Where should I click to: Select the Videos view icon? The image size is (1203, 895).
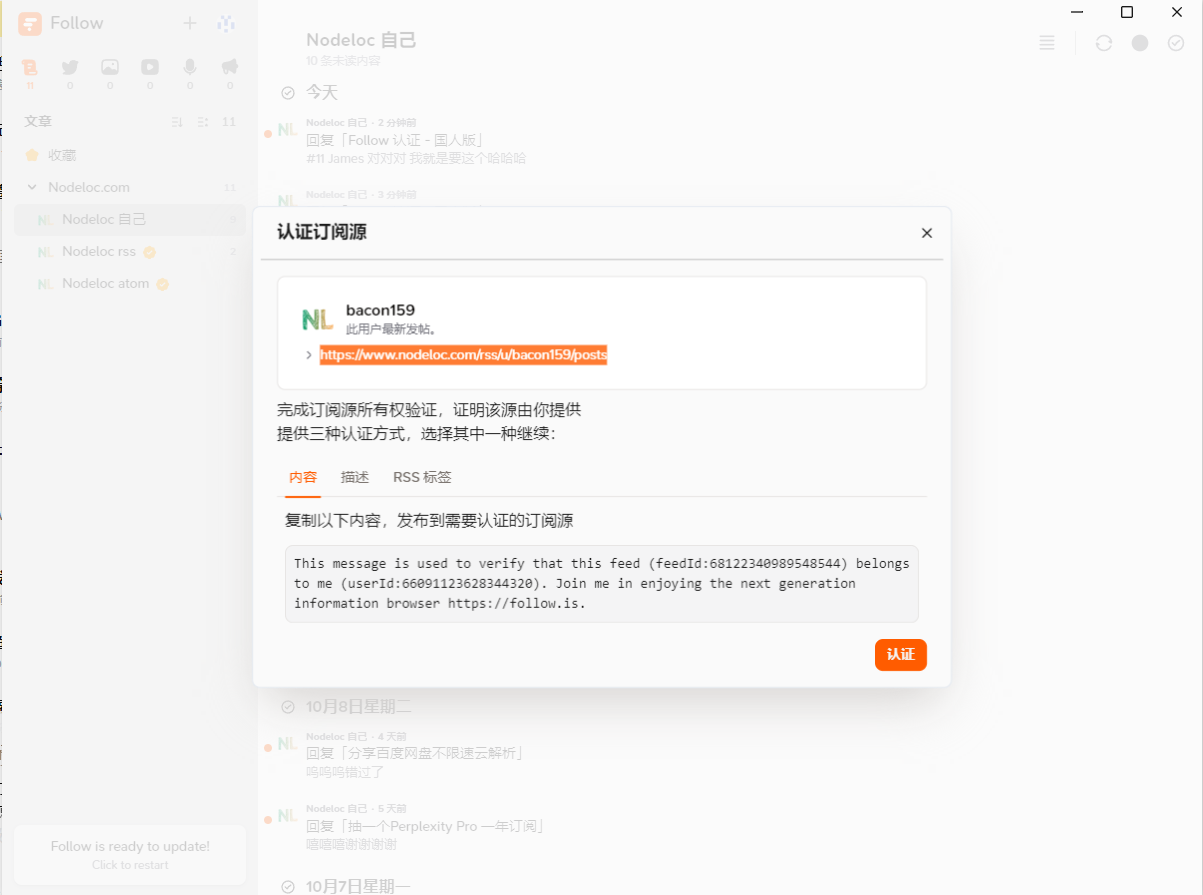[x=150, y=67]
